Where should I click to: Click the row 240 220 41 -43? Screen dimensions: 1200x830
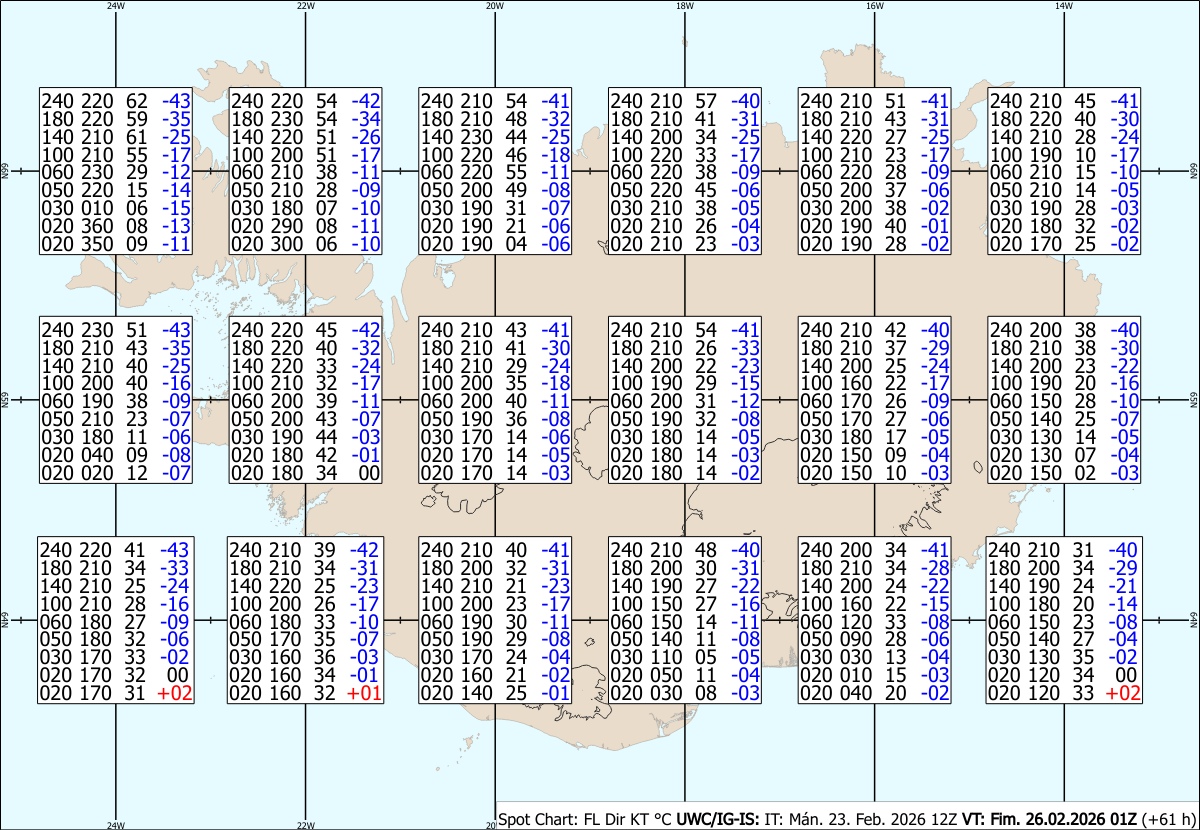[113, 549]
